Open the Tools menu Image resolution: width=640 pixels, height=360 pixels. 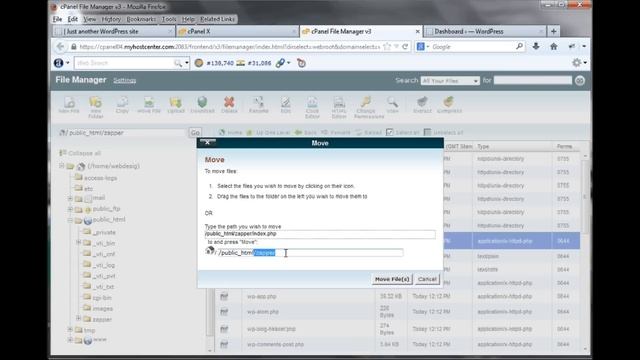point(169,19)
